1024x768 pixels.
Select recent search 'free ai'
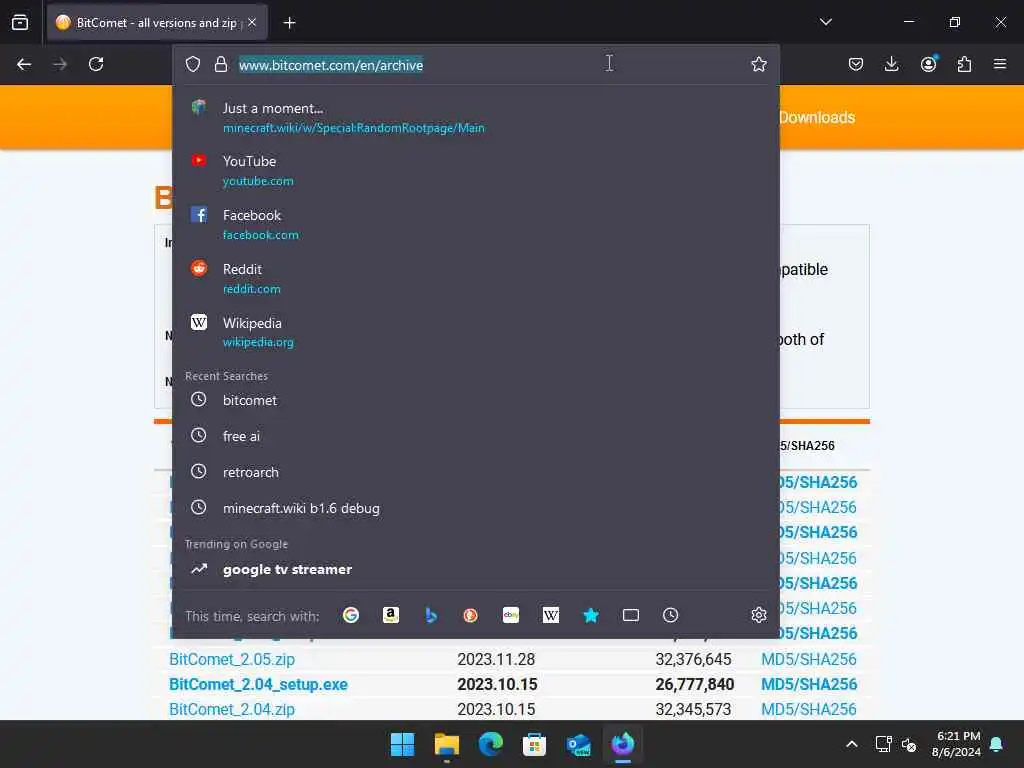click(475, 436)
